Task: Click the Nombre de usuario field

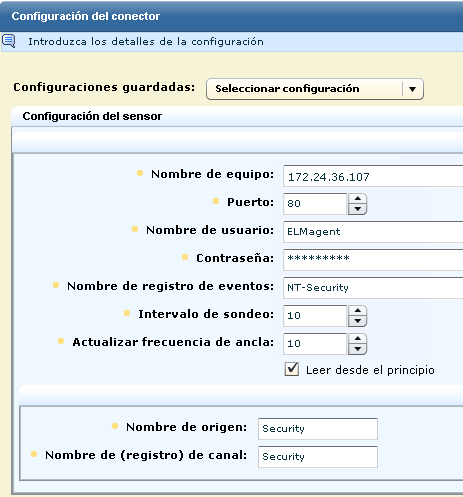Action: point(373,232)
